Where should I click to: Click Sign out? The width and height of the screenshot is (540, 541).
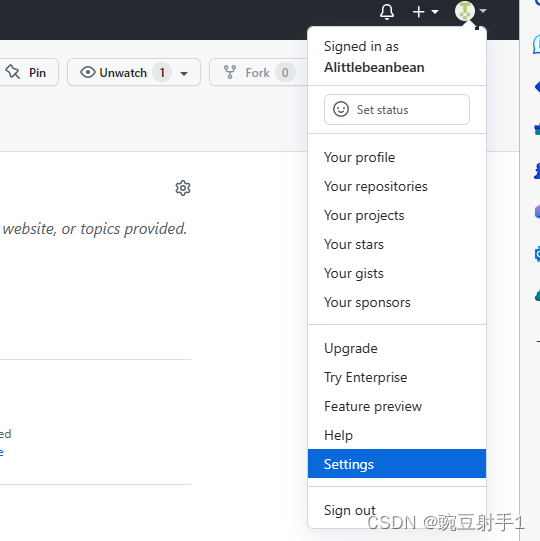coord(396,510)
